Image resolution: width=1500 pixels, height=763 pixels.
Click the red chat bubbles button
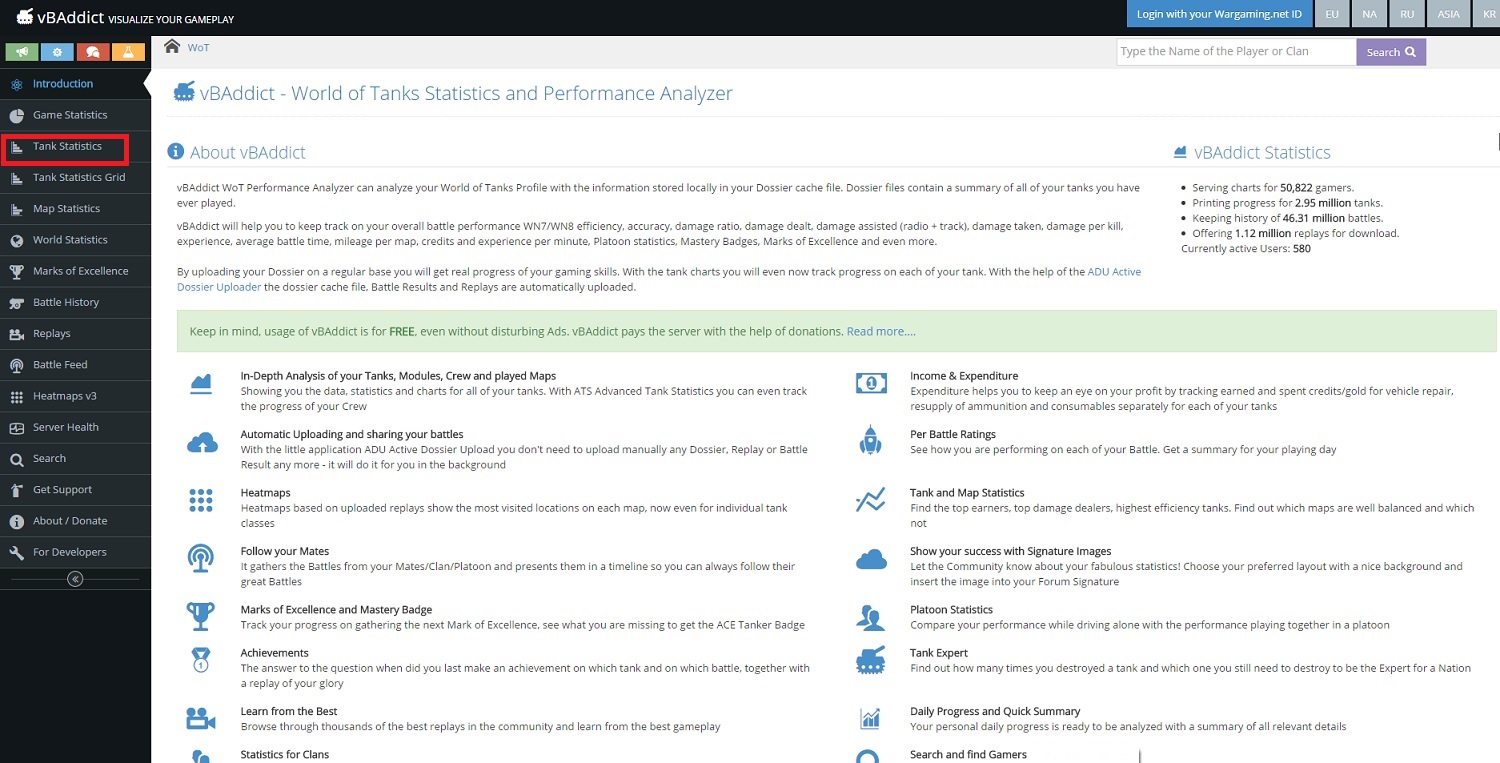click(x=92, y=52)
